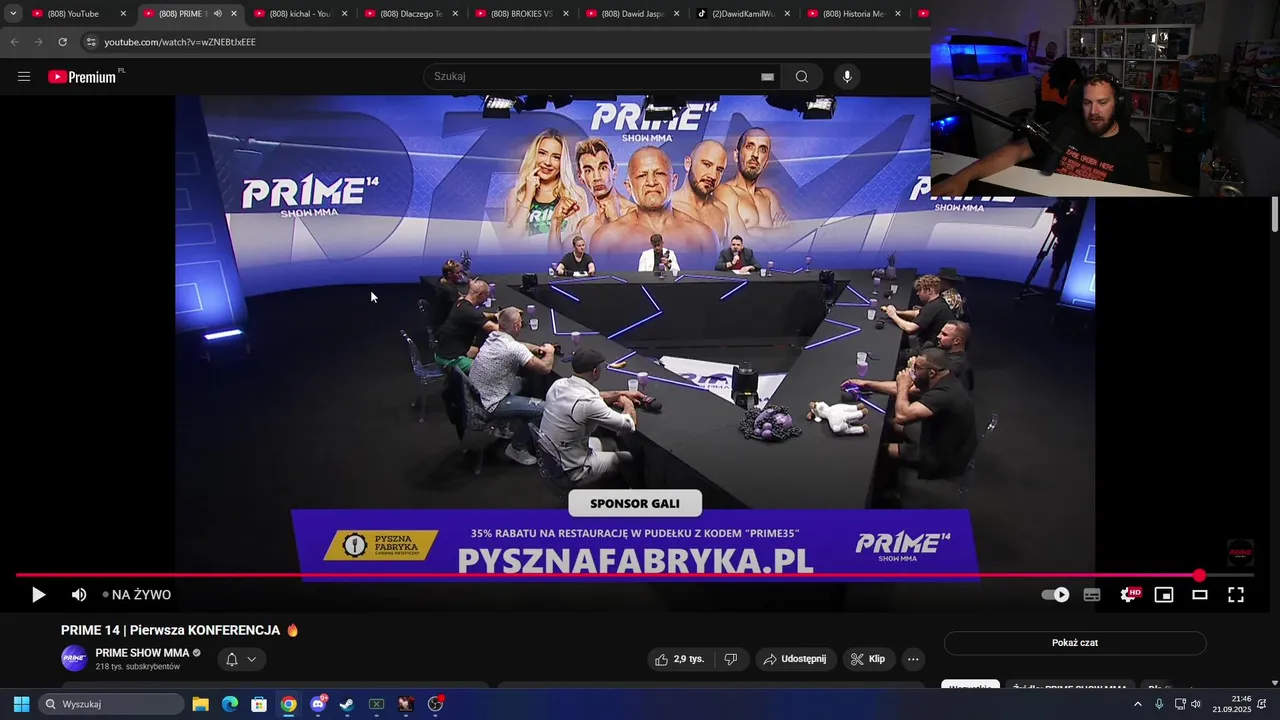Open Steam from taskbar

347,704
